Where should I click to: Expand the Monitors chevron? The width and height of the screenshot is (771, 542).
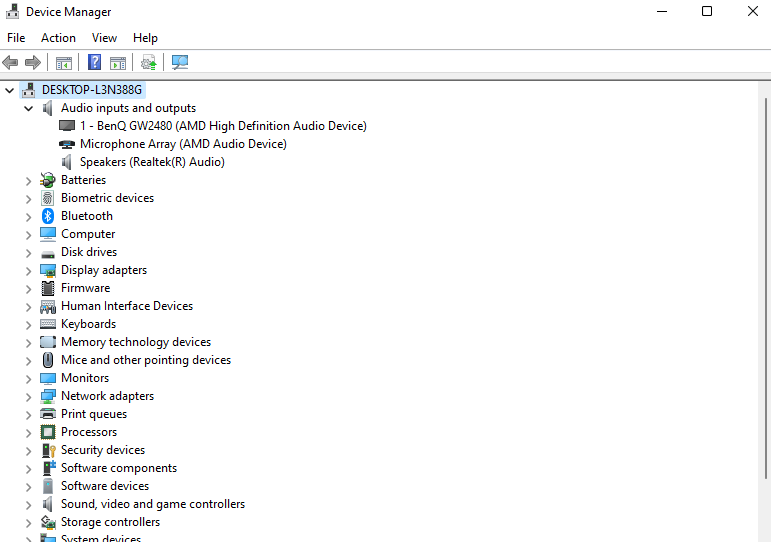point(29,379)
